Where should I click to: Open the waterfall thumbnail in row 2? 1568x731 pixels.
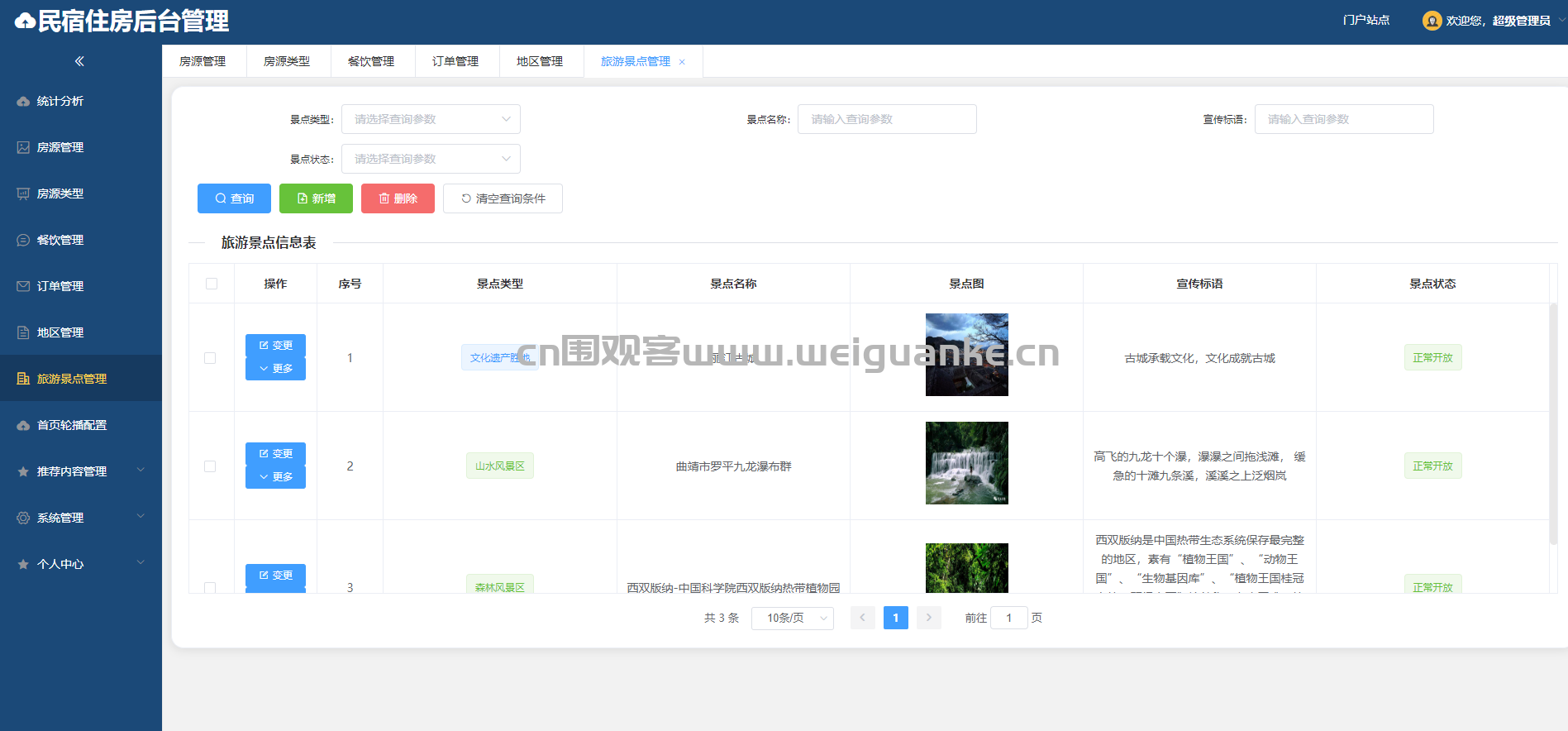pos(967,463)
